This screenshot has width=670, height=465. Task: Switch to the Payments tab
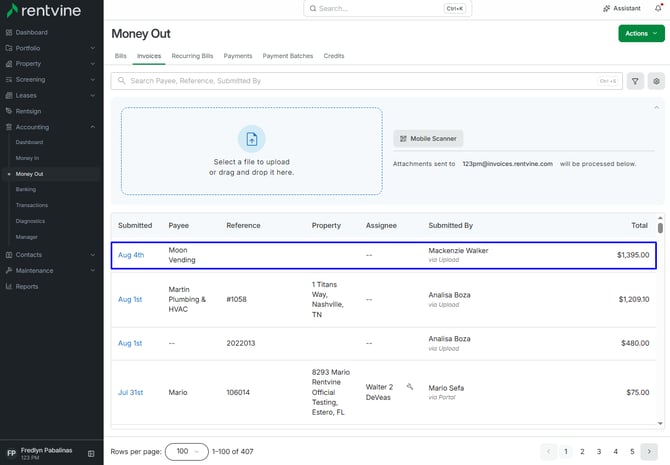click(238, 56)
